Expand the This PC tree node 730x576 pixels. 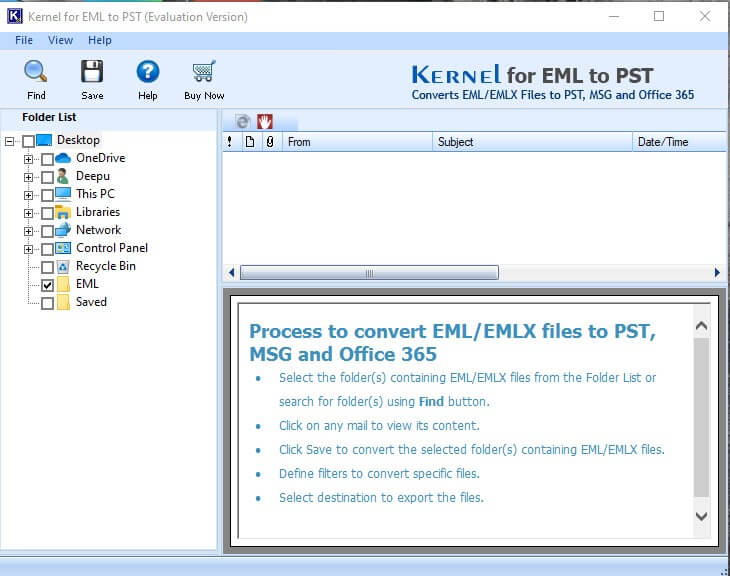(28, 196)
